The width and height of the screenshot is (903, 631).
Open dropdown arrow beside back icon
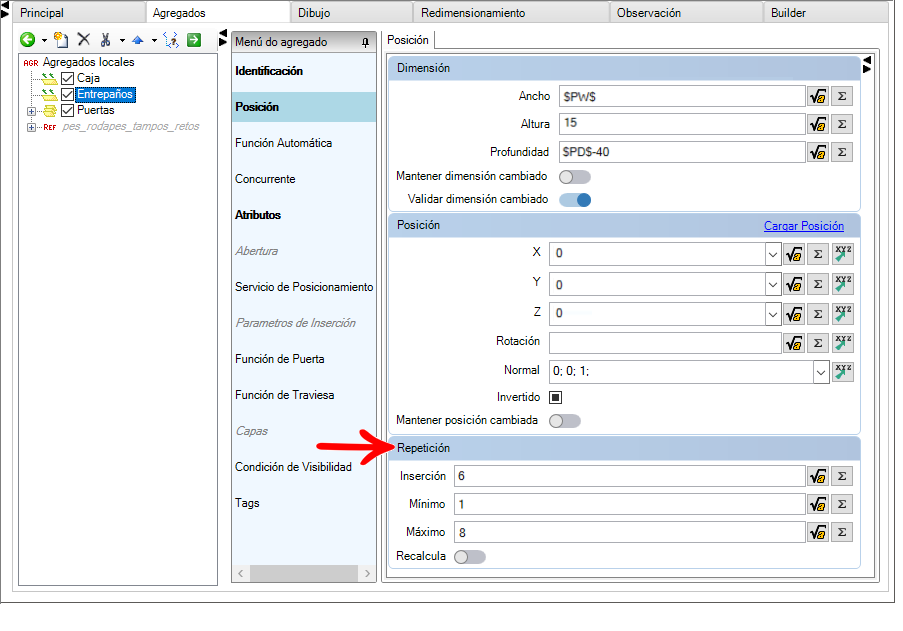44,40
